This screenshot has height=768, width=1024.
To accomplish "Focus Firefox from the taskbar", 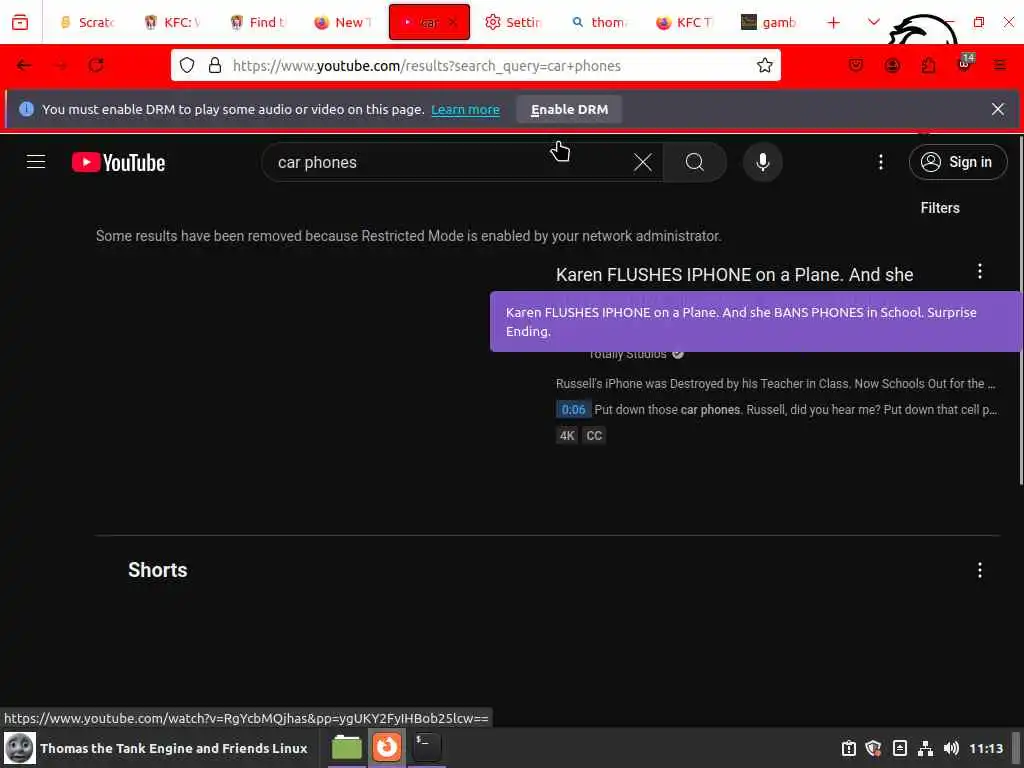I will (x=387, y=747).
